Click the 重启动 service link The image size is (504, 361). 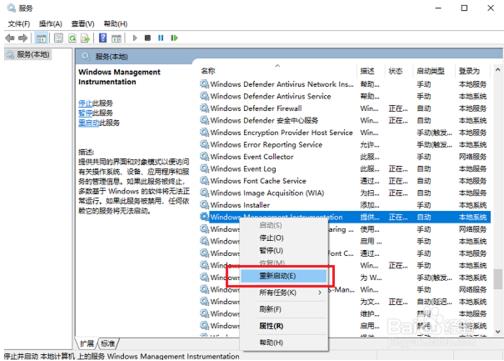(x=89, y=123)
